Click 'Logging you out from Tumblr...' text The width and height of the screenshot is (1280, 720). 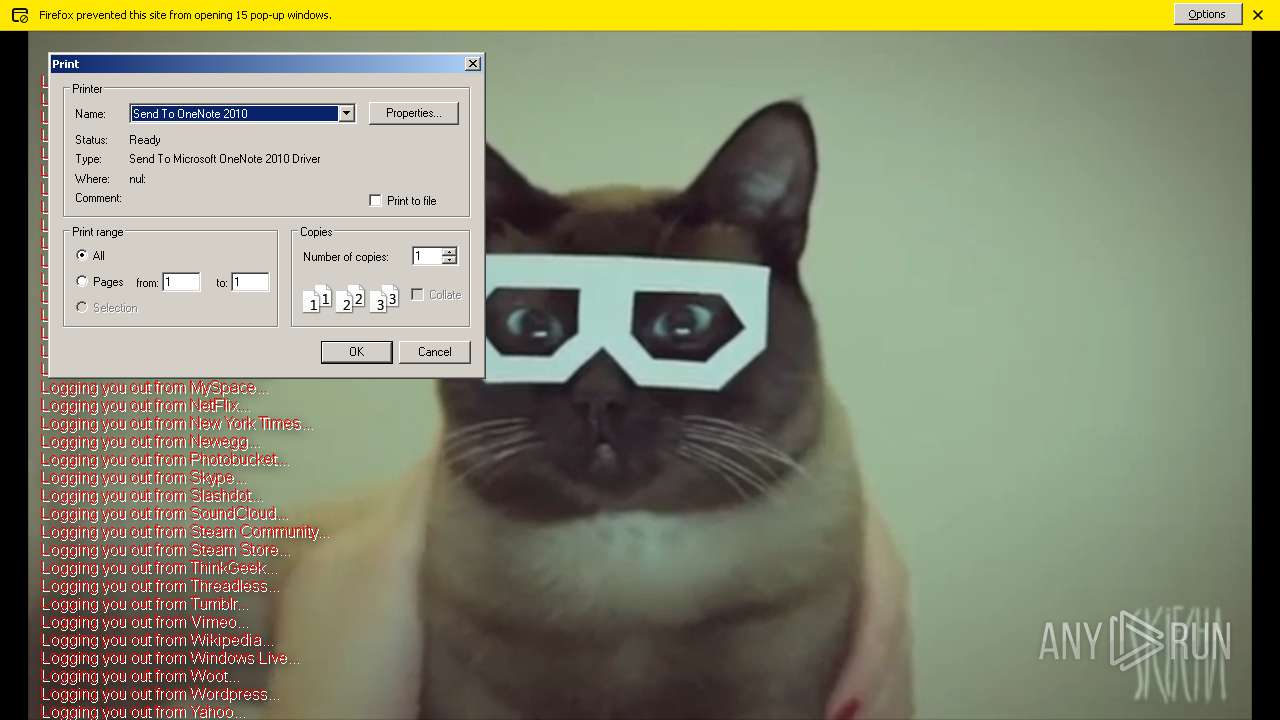pos(145,604)
